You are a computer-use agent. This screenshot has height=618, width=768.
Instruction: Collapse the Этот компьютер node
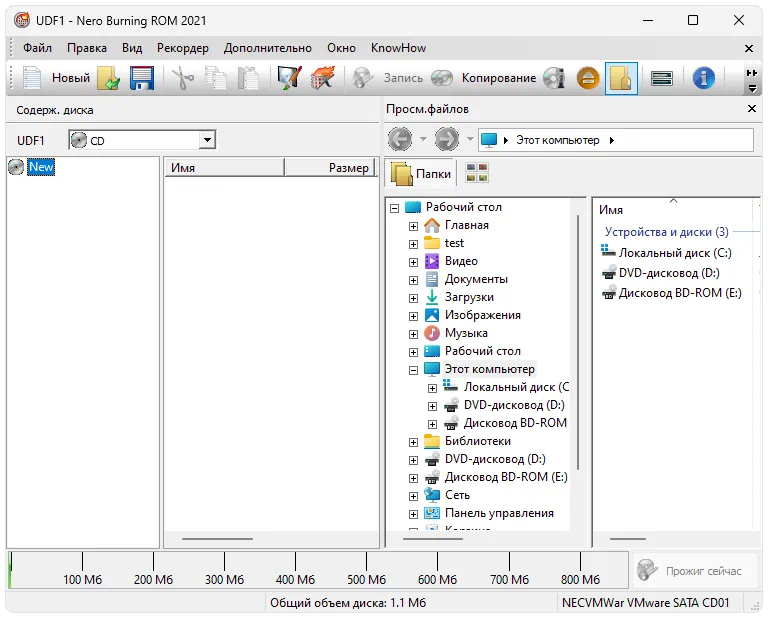tap(413, 370)
